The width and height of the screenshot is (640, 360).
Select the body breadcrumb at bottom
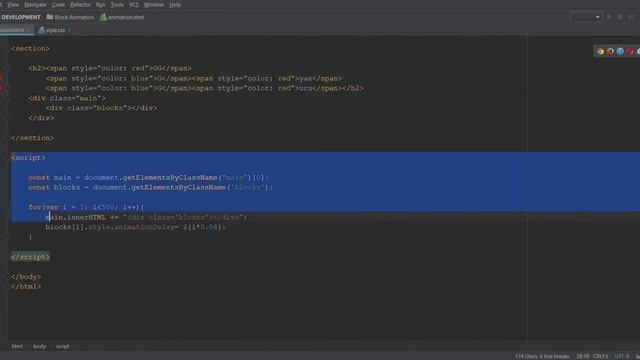(x=39, y=346)
